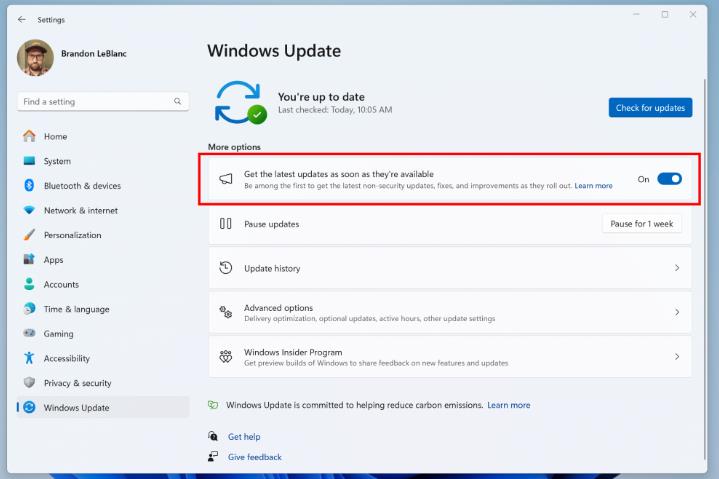Click the vertical scrollbar on the right
The width and height of the screenshot is (719, 479).
coord(705,269)
